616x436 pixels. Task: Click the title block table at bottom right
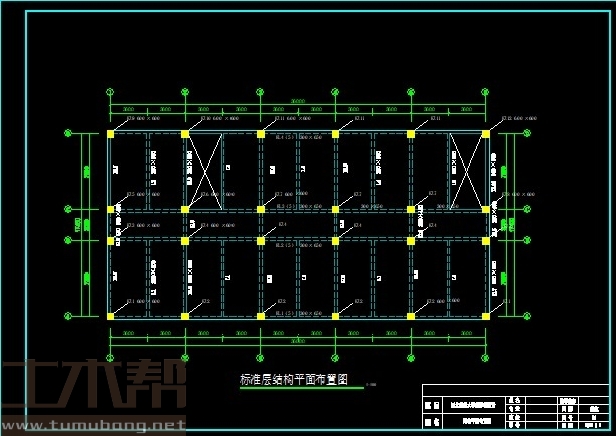514,408
